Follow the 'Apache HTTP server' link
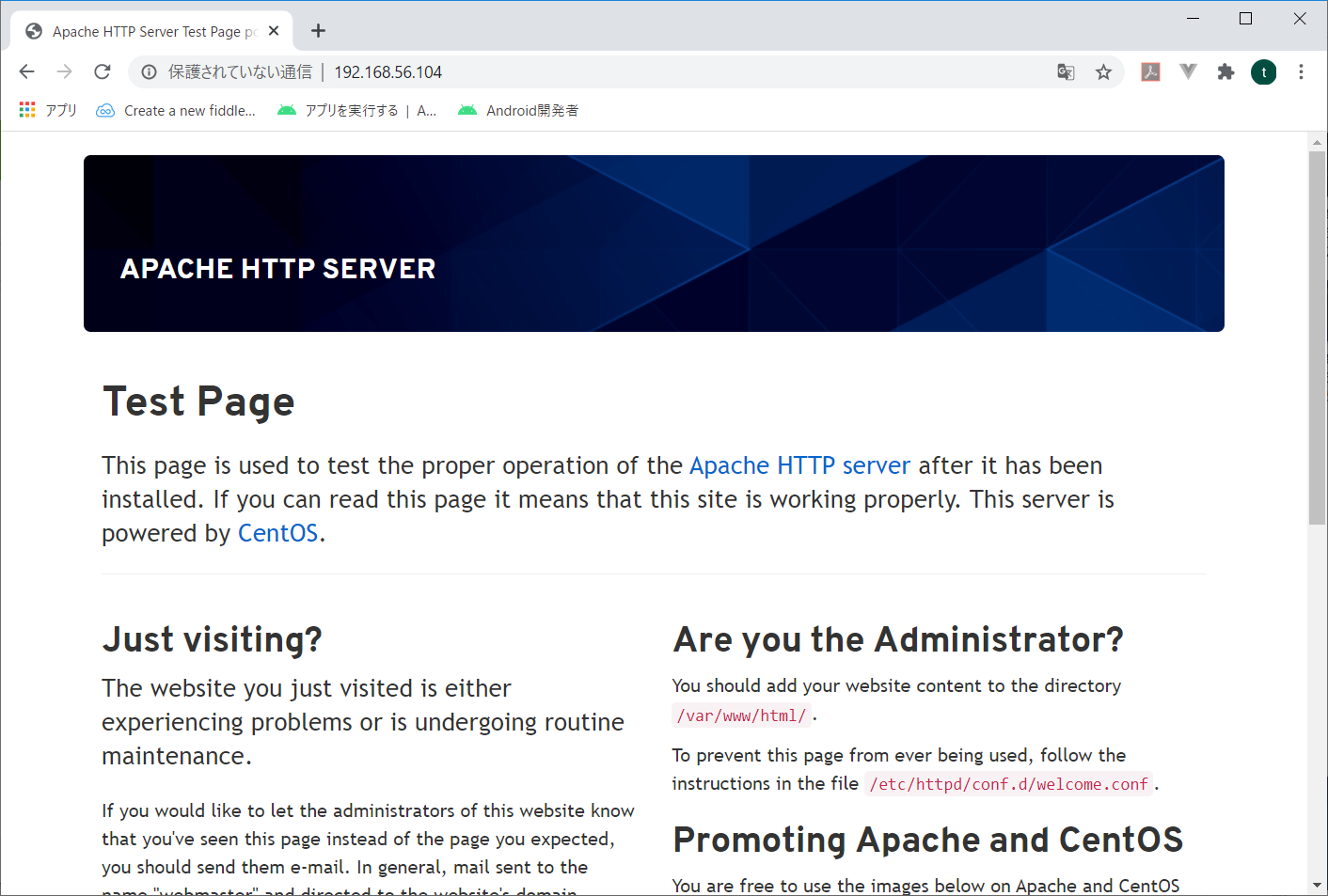Image resolution: width=1328 pixels, height=896 pixels. click(x=799, y=465)
